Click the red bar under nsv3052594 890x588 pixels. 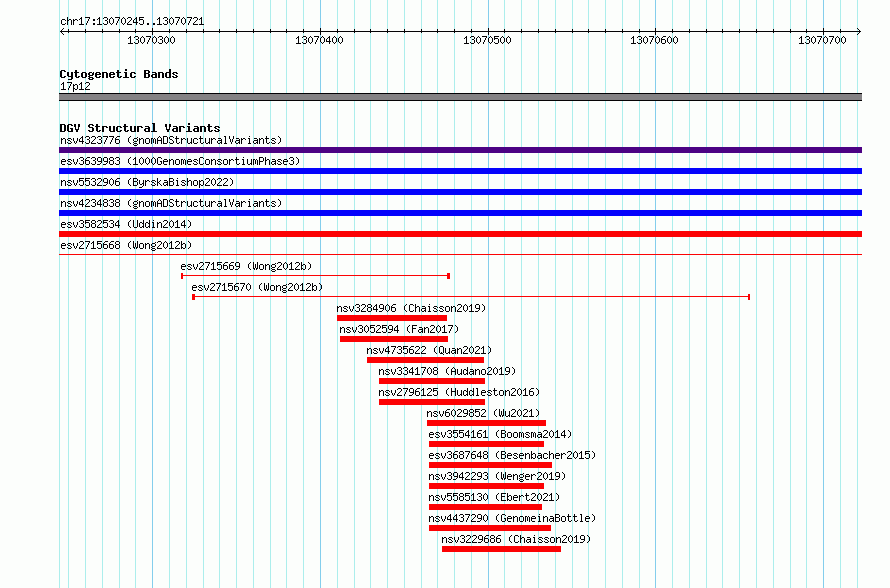(x=394, y=339)
